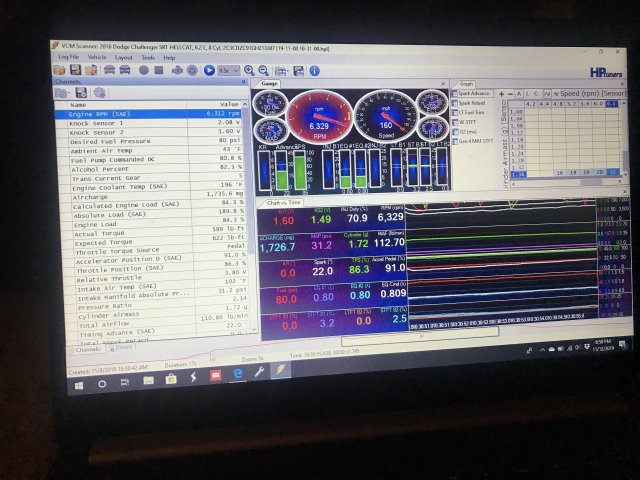
Task: Select the Actual Torque channel row
Action: point(154,233)
